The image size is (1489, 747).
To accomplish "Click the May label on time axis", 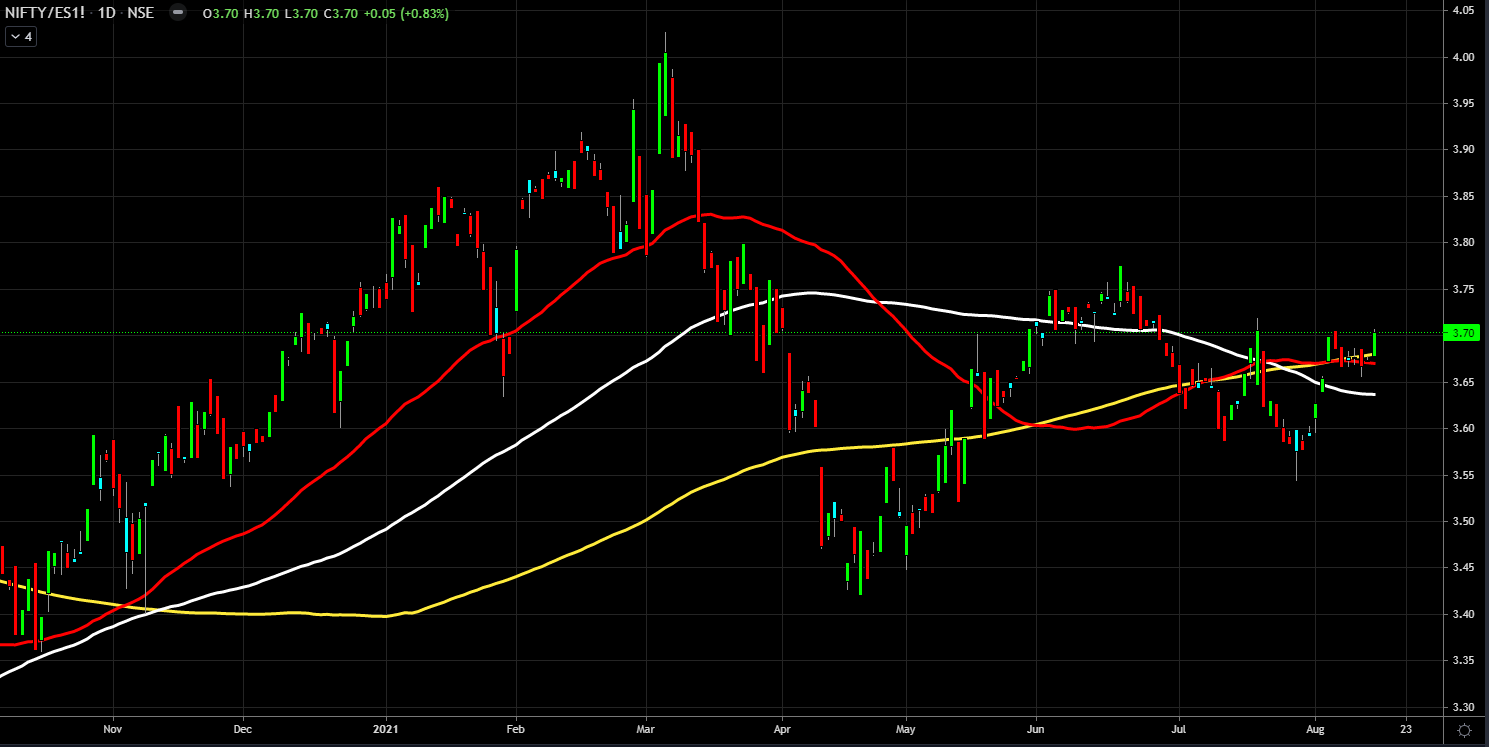I will [x=906, y=730].
